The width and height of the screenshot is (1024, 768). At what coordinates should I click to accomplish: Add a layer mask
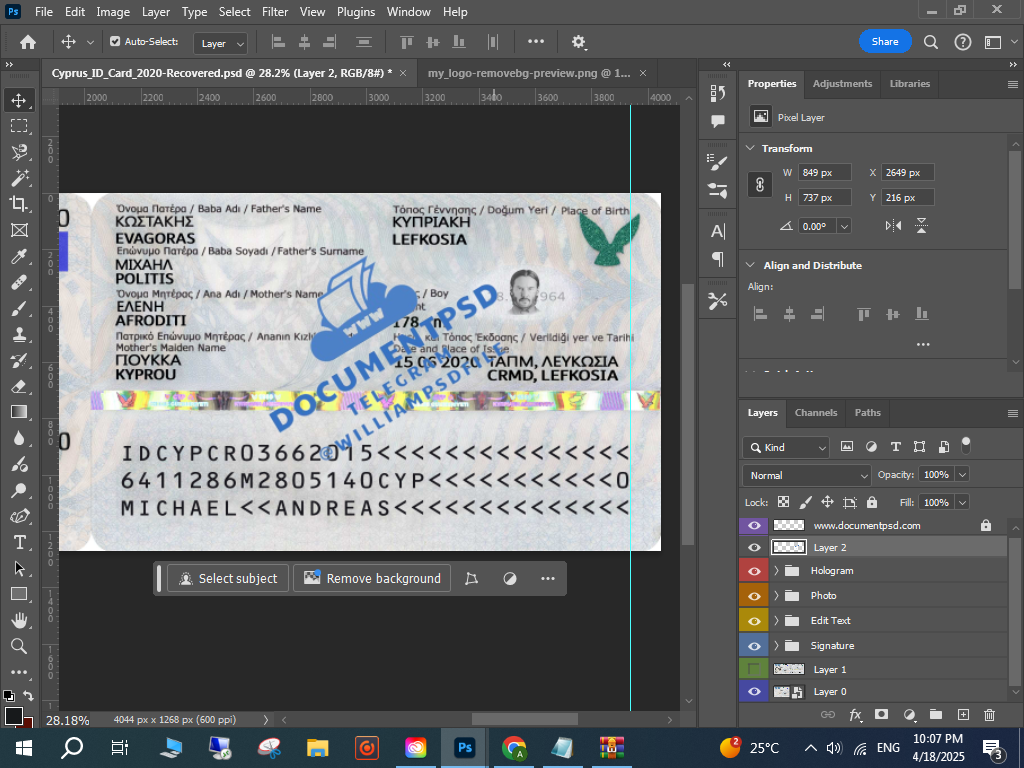pos(882,714)
